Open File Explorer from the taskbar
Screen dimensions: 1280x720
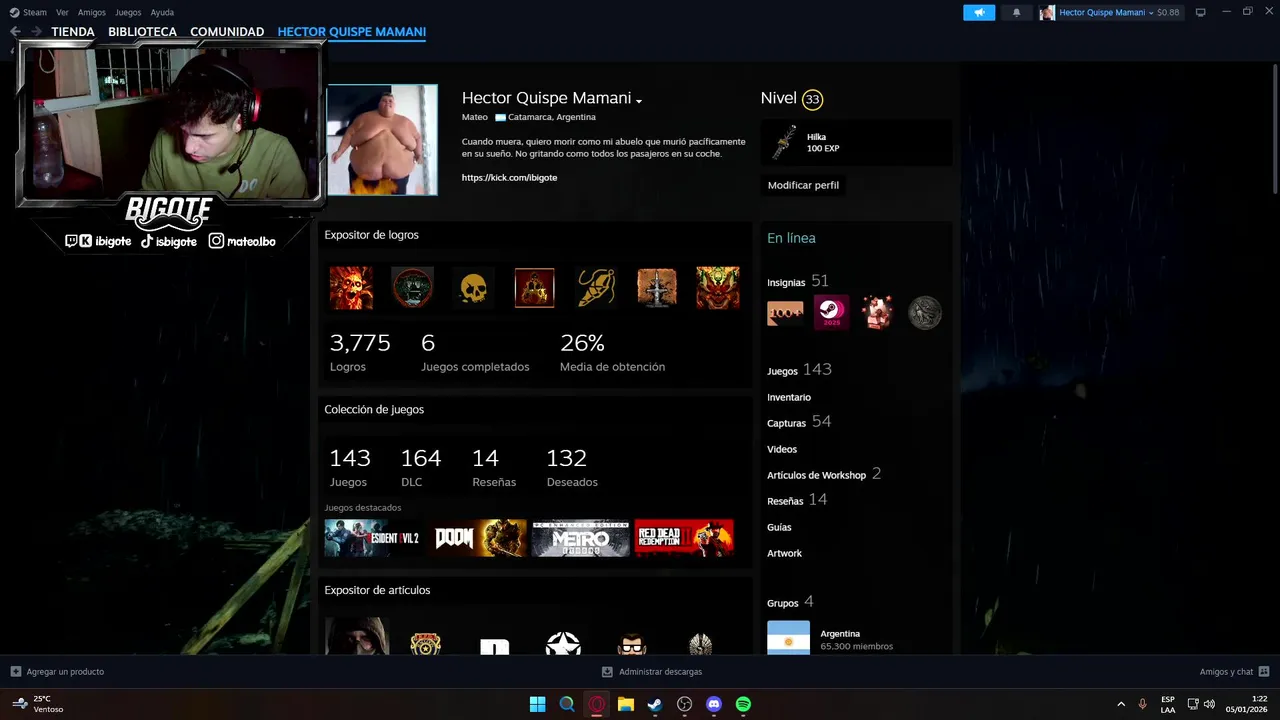626,704
